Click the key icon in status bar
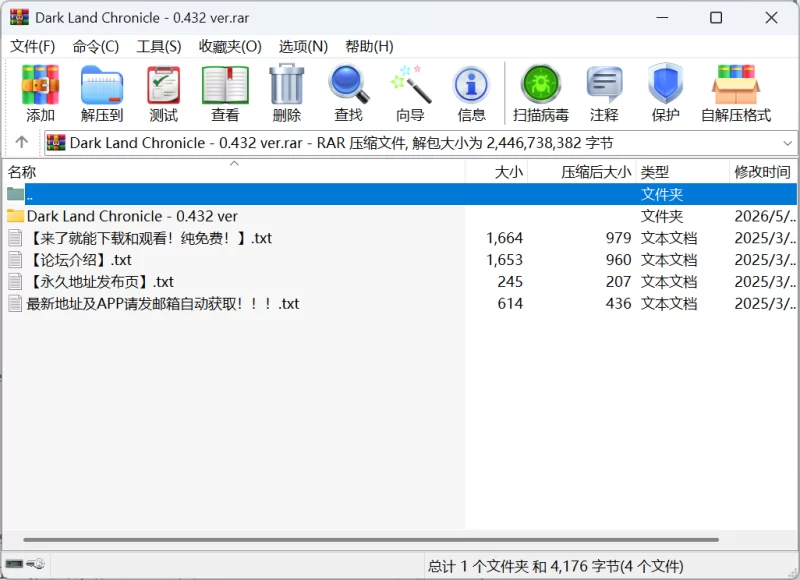This screenshot has height=580, width=800. 36,564
